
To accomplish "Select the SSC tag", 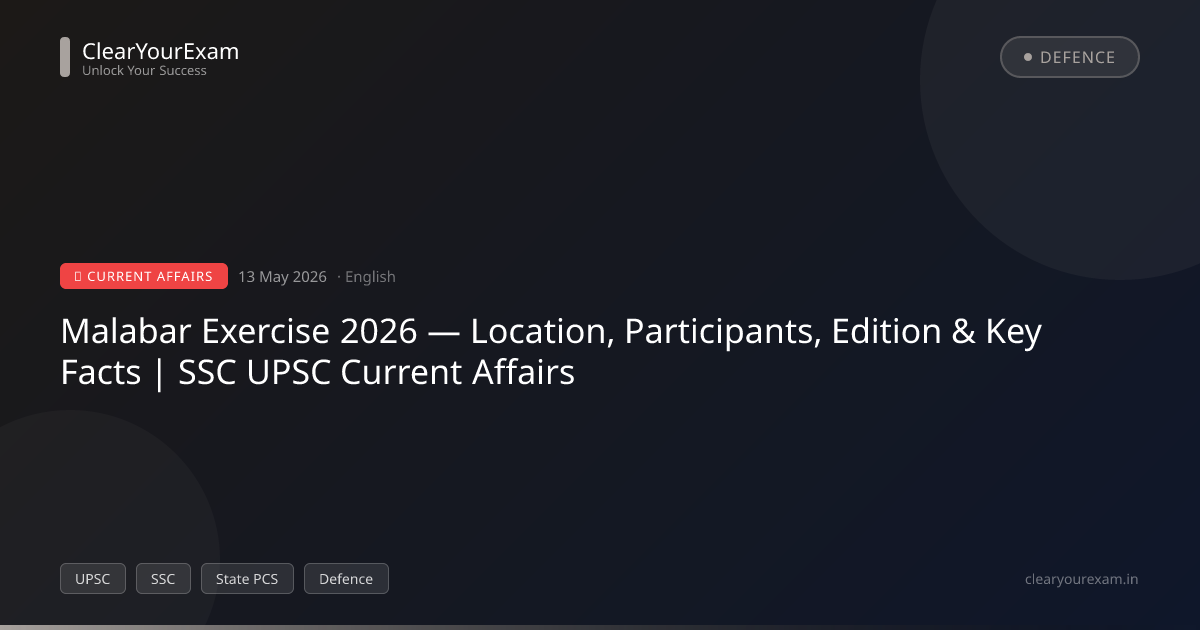I will point(163,579).
